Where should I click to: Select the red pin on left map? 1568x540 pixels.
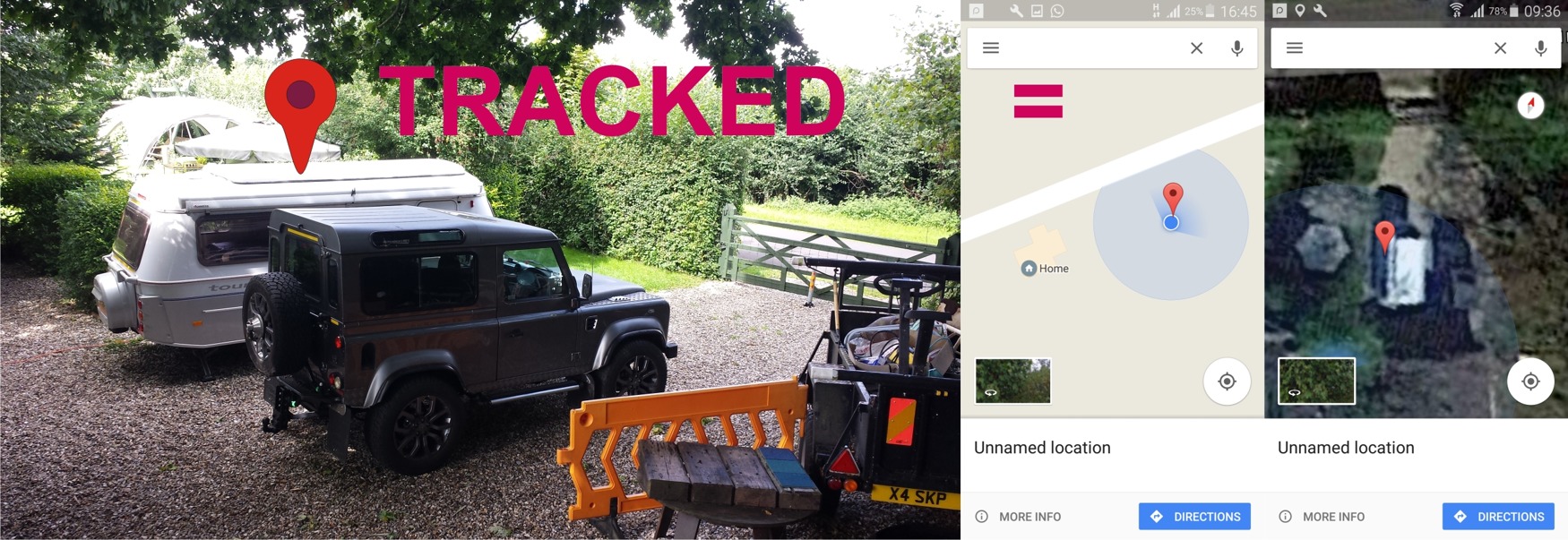(x=1172, y=198)
